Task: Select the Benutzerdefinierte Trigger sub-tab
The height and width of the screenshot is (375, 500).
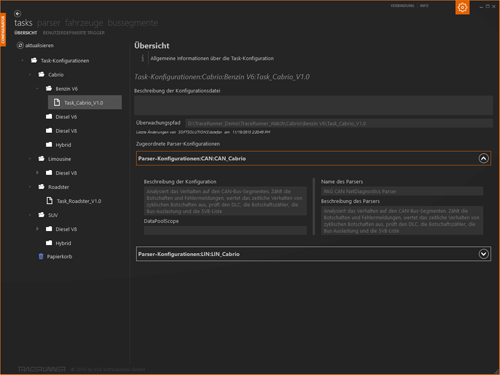Action: pos(74,33)
